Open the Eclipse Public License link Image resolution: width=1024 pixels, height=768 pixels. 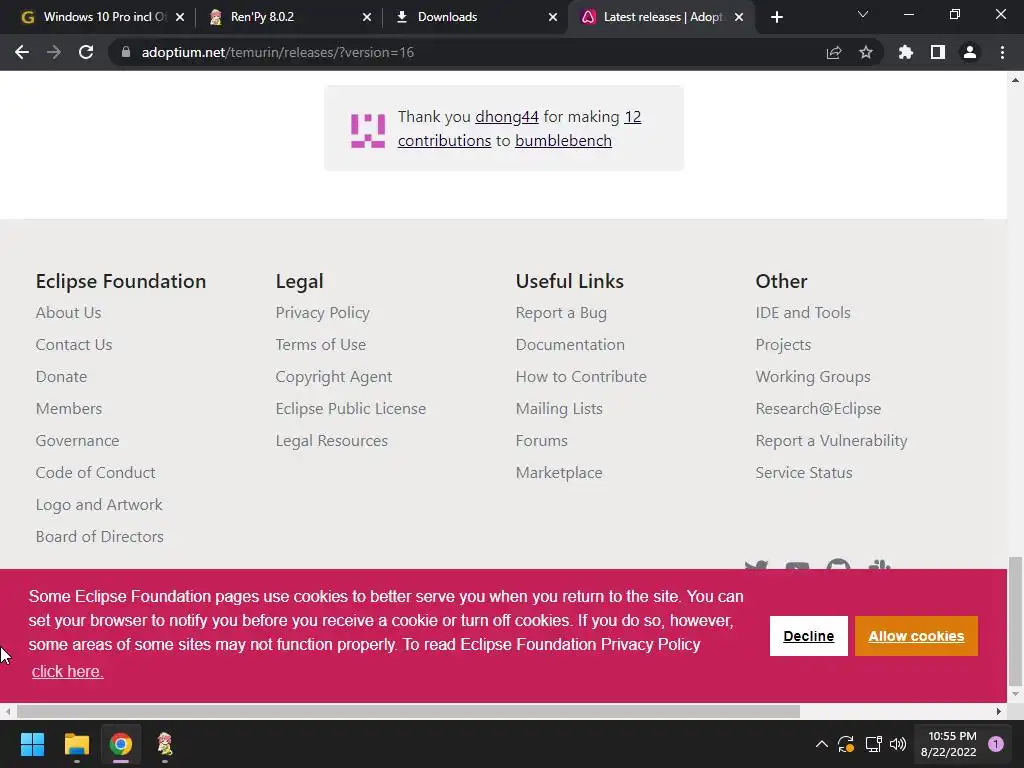tap(351, 409)
